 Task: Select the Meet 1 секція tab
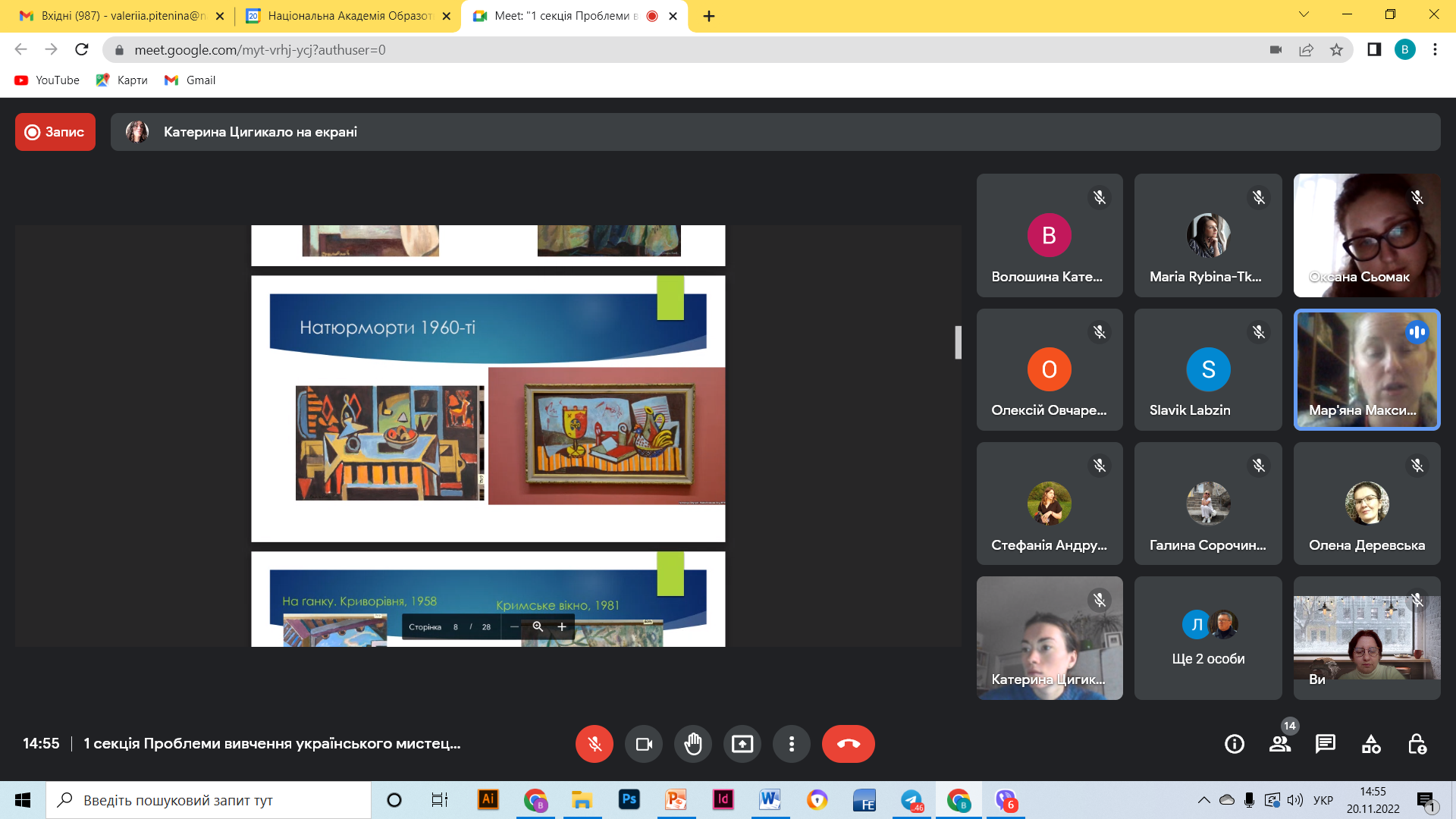[x=565, y=16]
